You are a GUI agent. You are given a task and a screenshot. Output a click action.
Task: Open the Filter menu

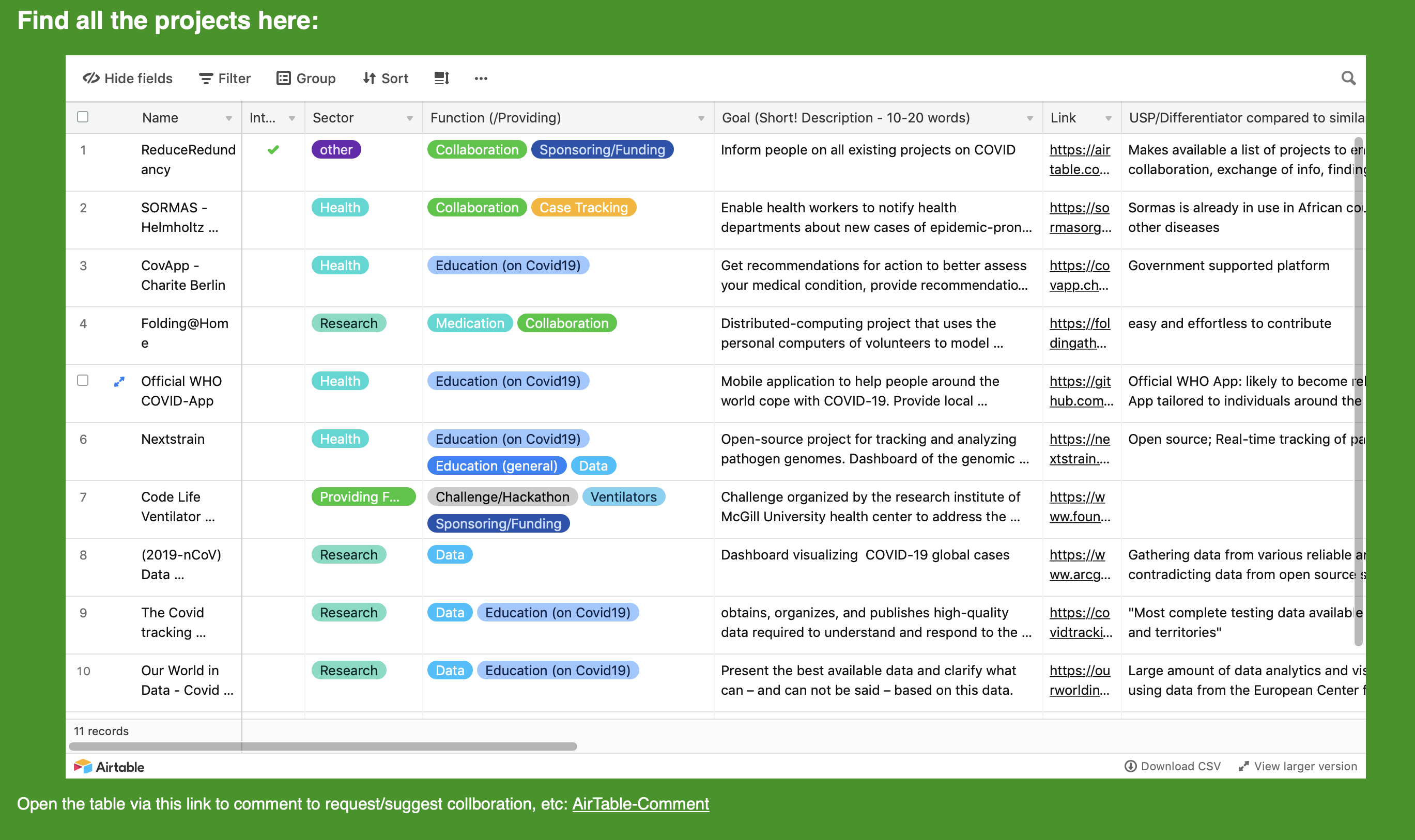(x=225, y=78)
